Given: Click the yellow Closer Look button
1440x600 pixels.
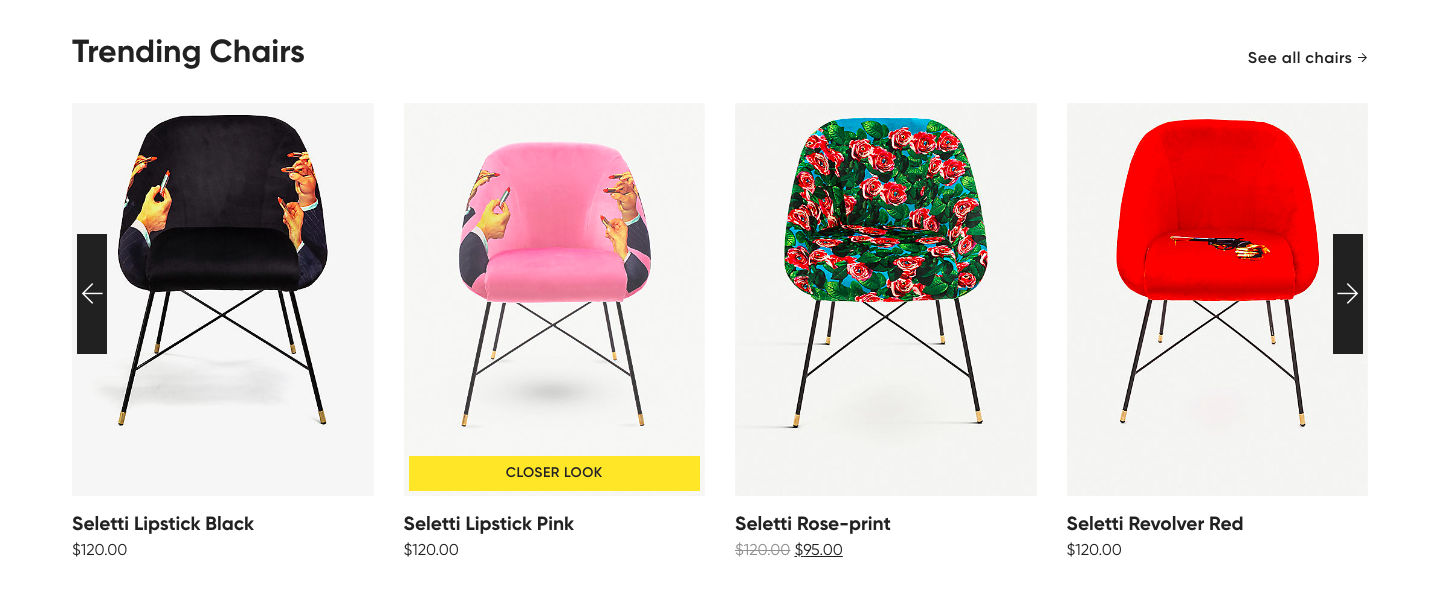Looking at the screenshot, I should 554,473.
